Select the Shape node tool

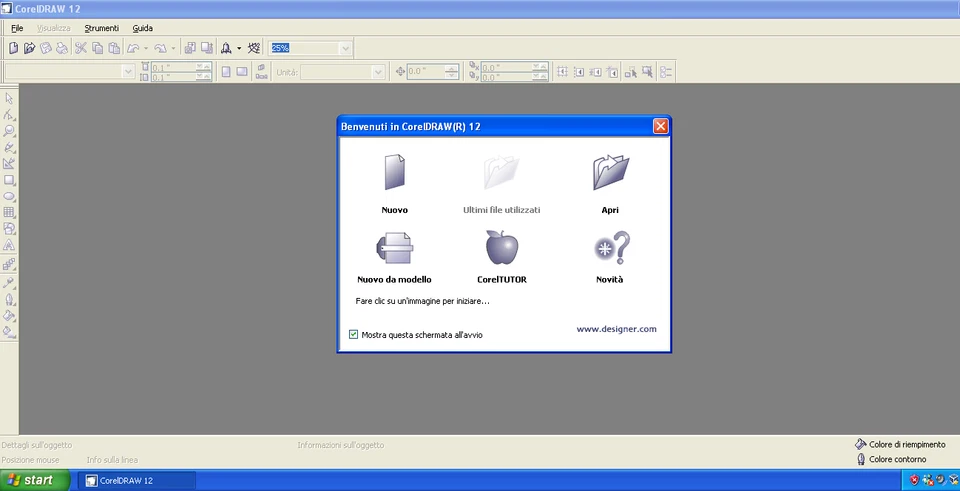[x=9, y=114]
